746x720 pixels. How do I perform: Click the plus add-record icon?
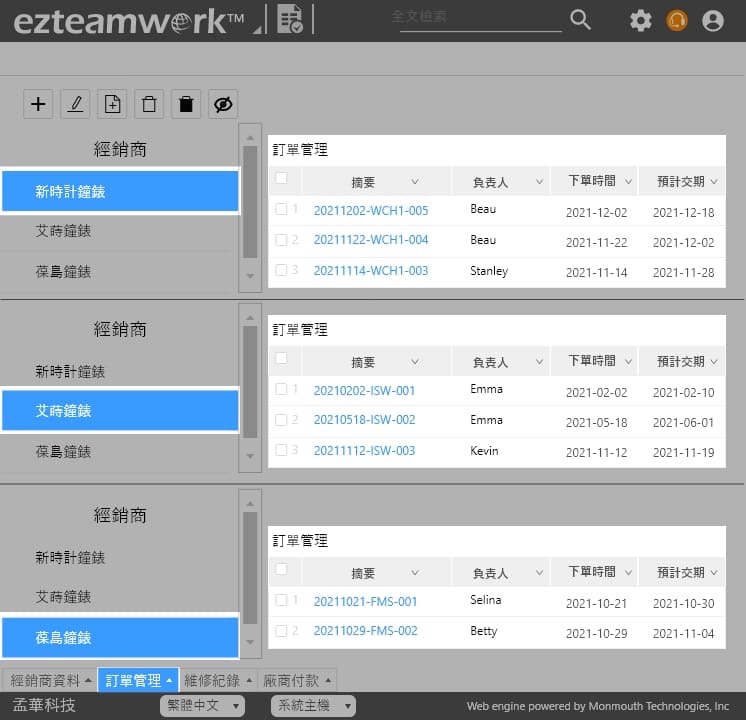[x=38, y=104]
